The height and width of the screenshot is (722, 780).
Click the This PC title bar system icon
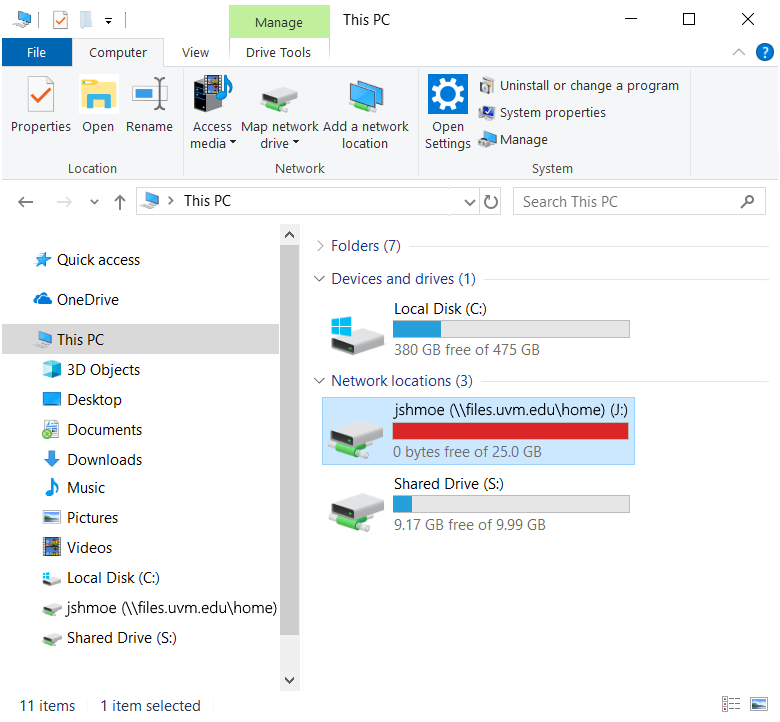[22, 19]
